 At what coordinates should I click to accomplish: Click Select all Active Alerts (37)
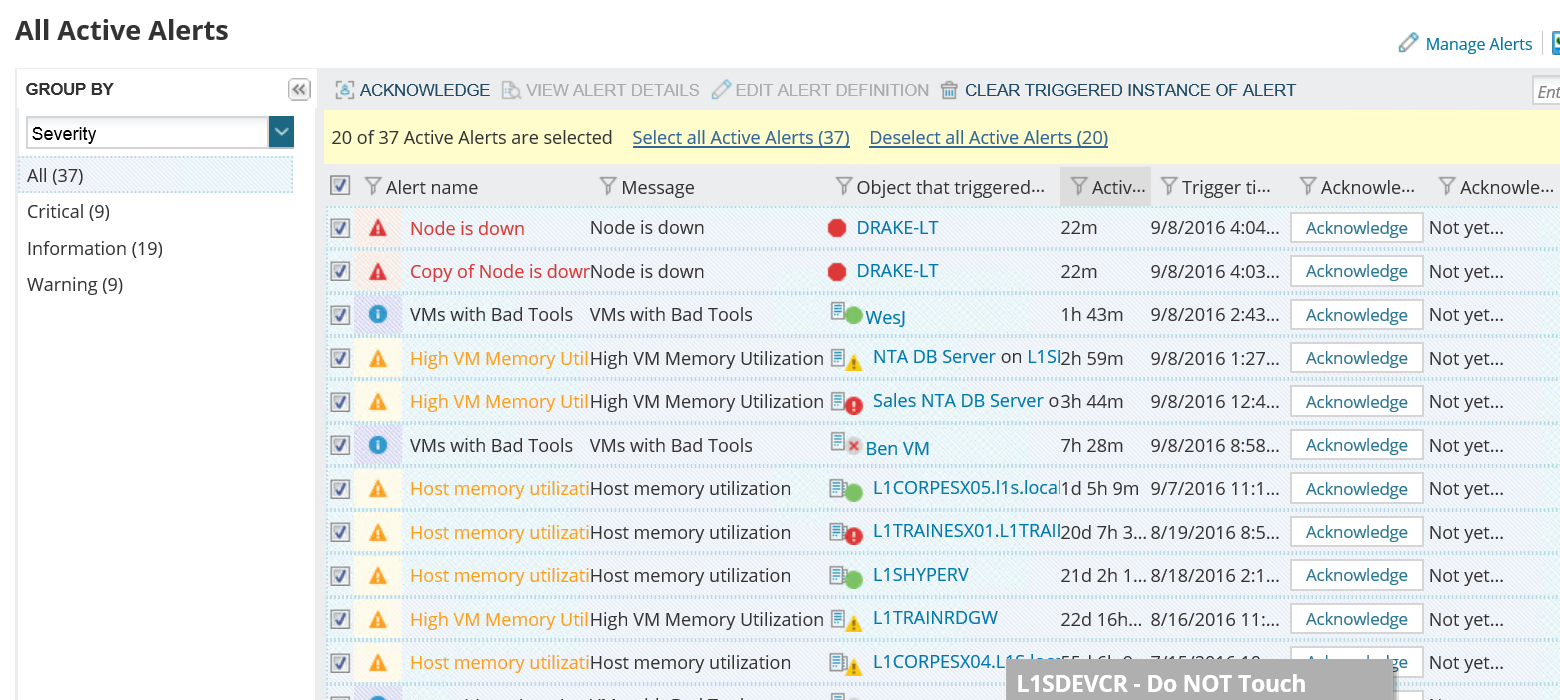[741, 138]
